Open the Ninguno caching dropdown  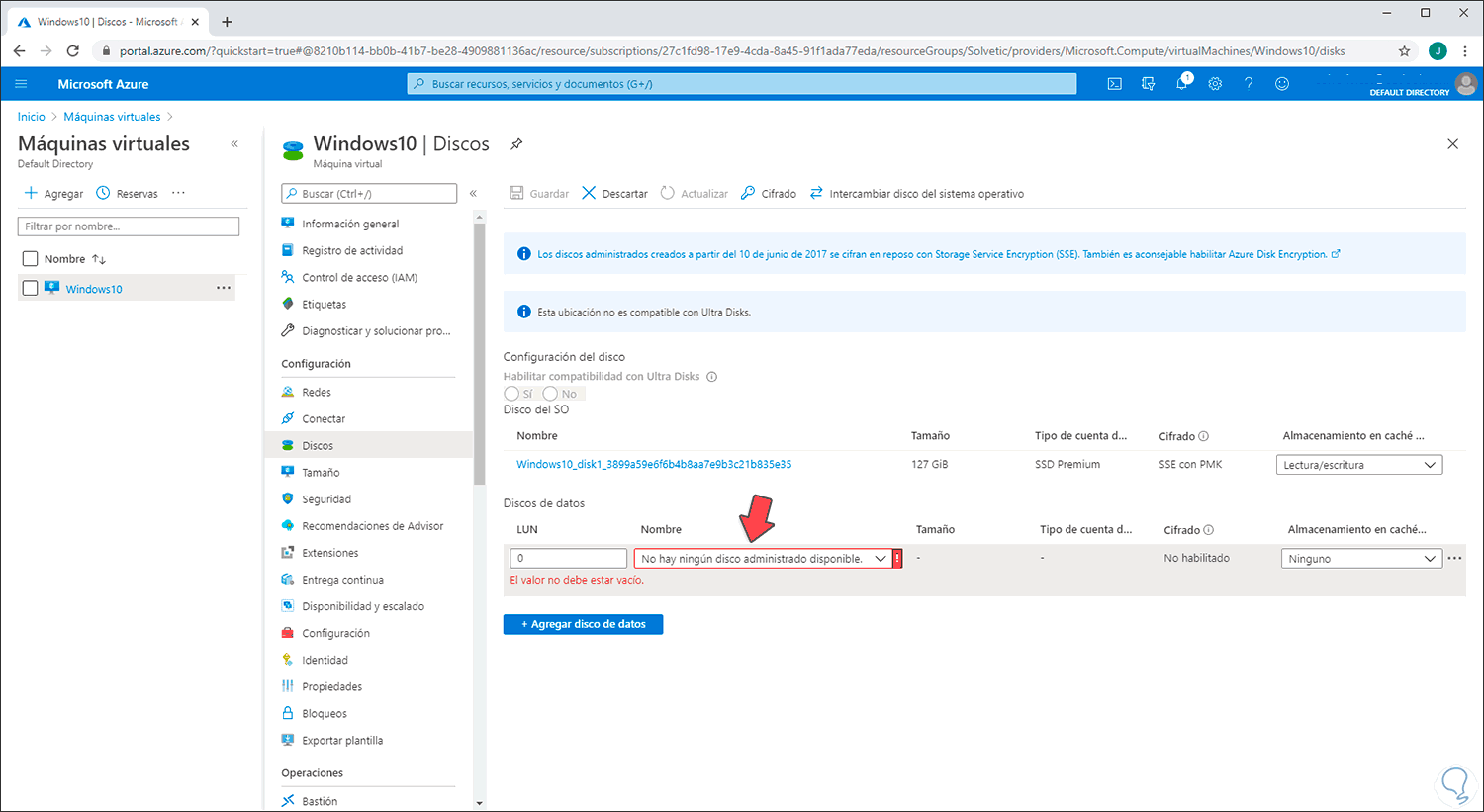[1361, 559]
